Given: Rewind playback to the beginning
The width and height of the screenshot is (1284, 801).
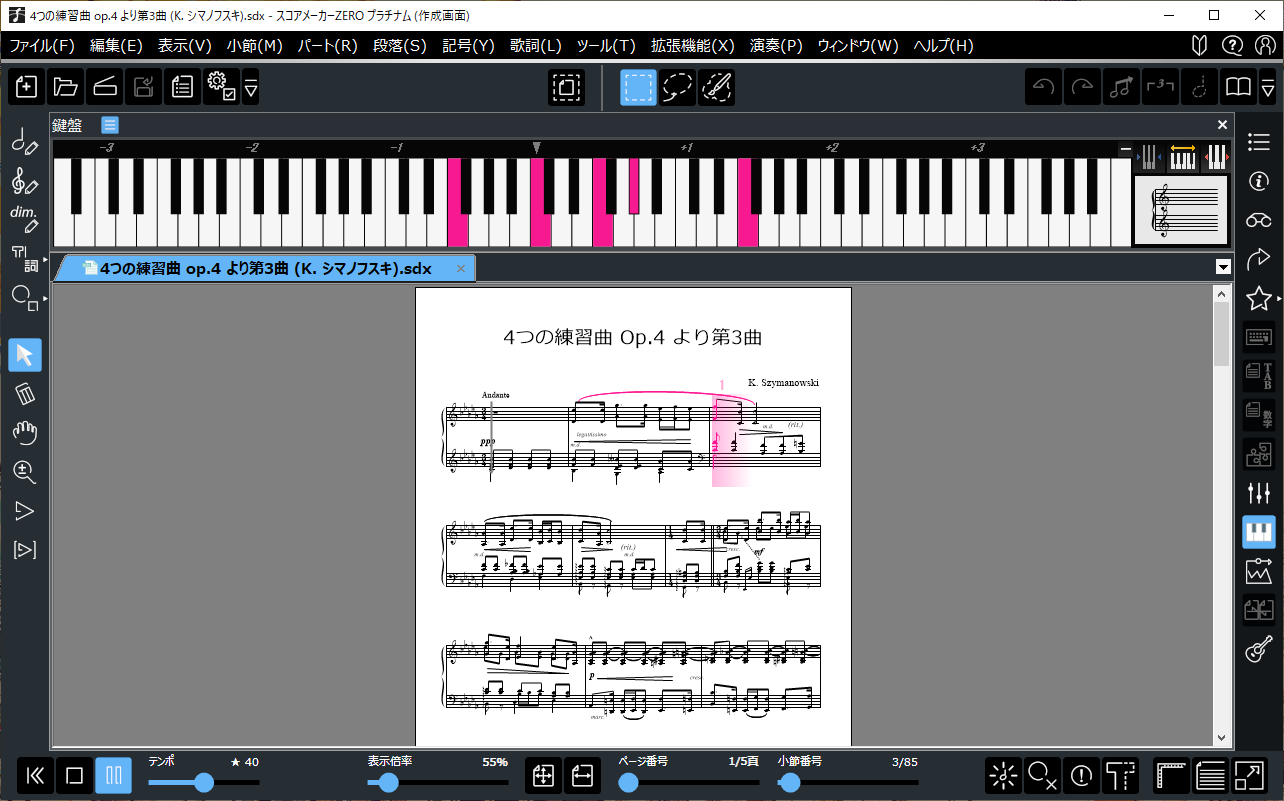Looking at the screenshot, I should [35, 775].
